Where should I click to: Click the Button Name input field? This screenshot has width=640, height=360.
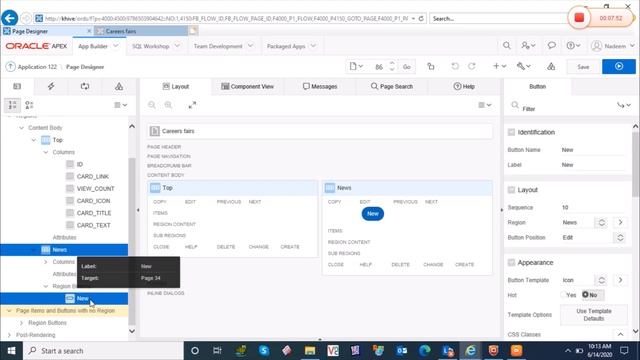click(x=593, y=150)
